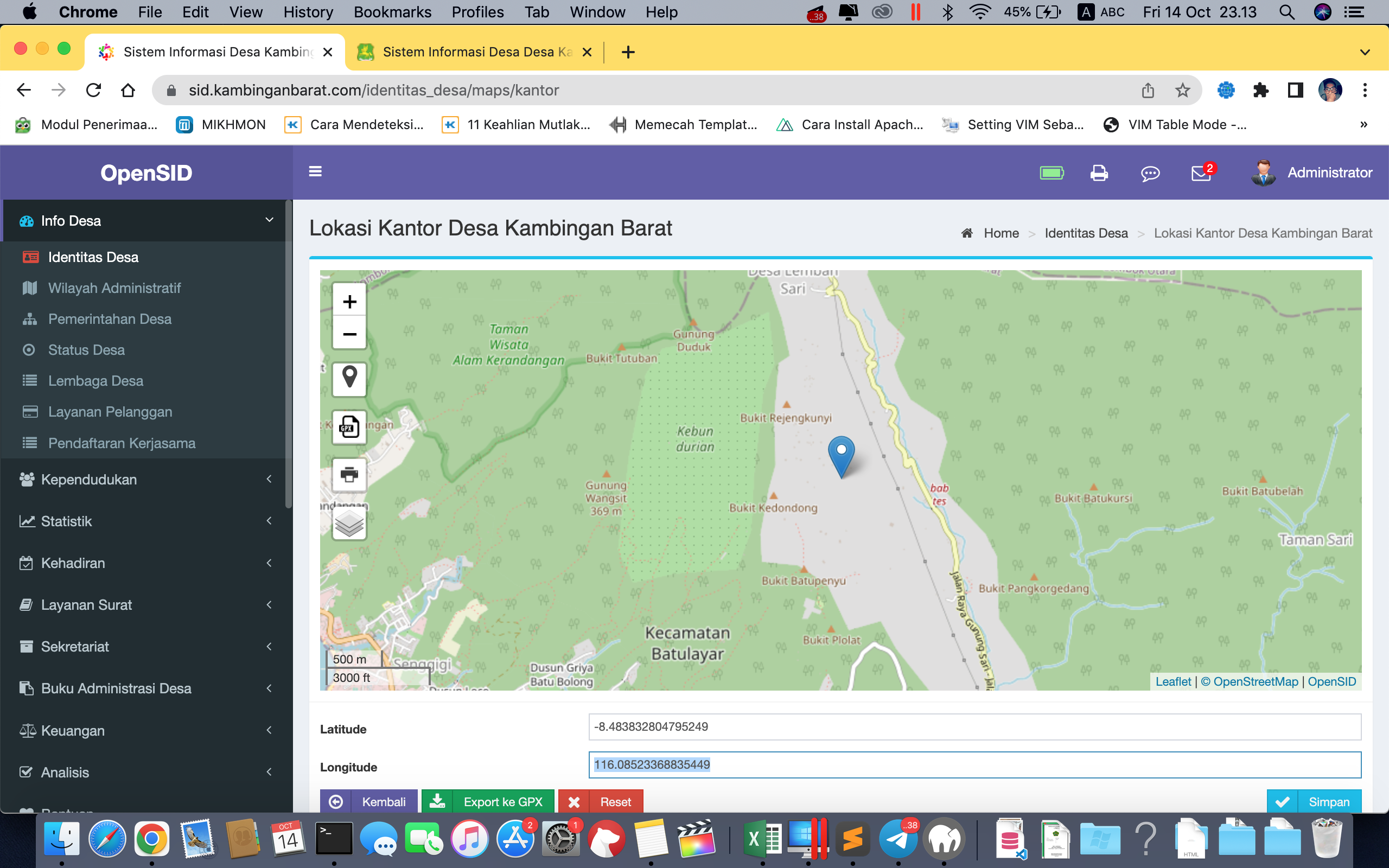1389x868 pixels.
Task: Click the map print icon
Action: (349, 474)
